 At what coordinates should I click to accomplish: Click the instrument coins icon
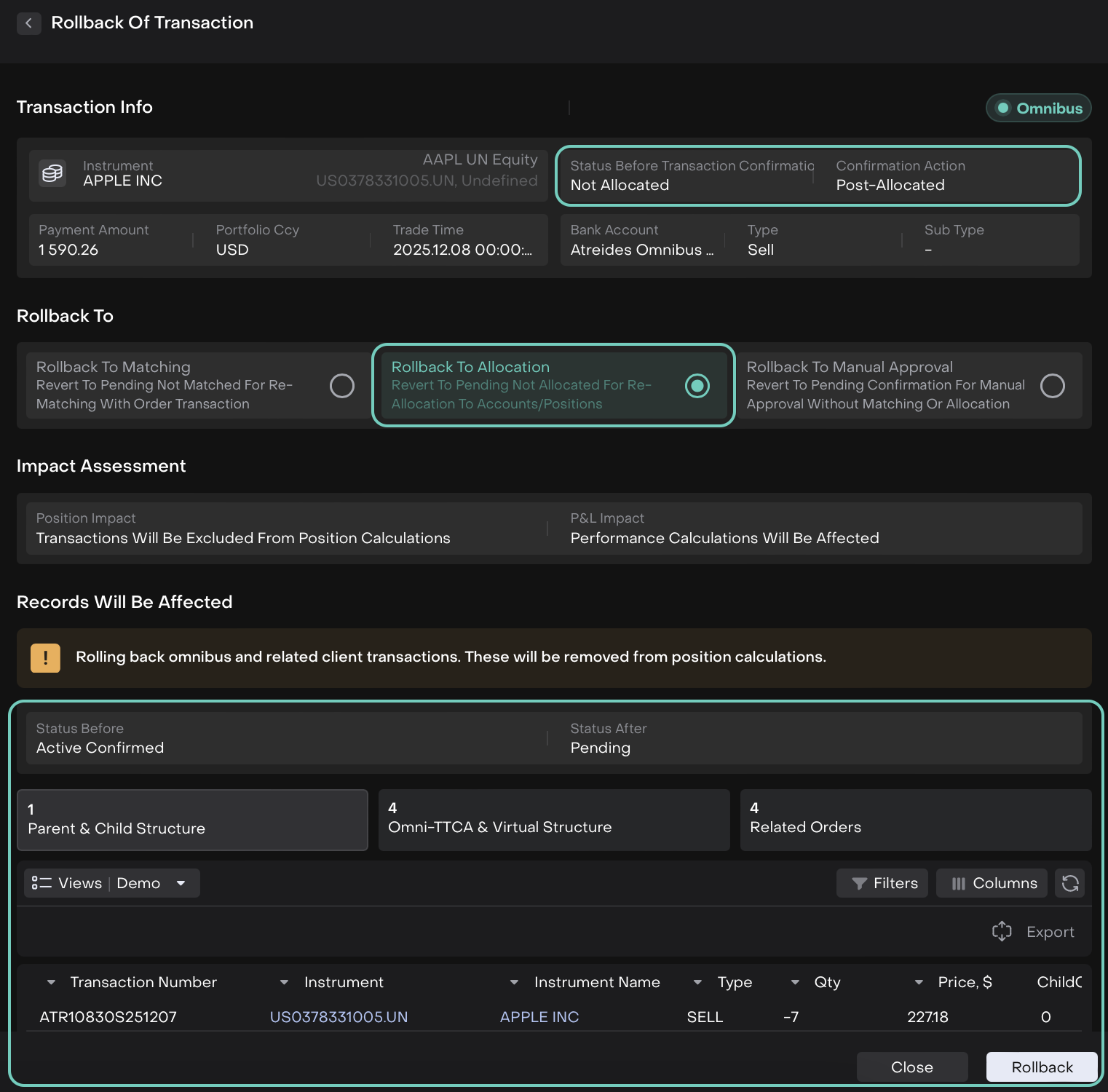point(52,174)
